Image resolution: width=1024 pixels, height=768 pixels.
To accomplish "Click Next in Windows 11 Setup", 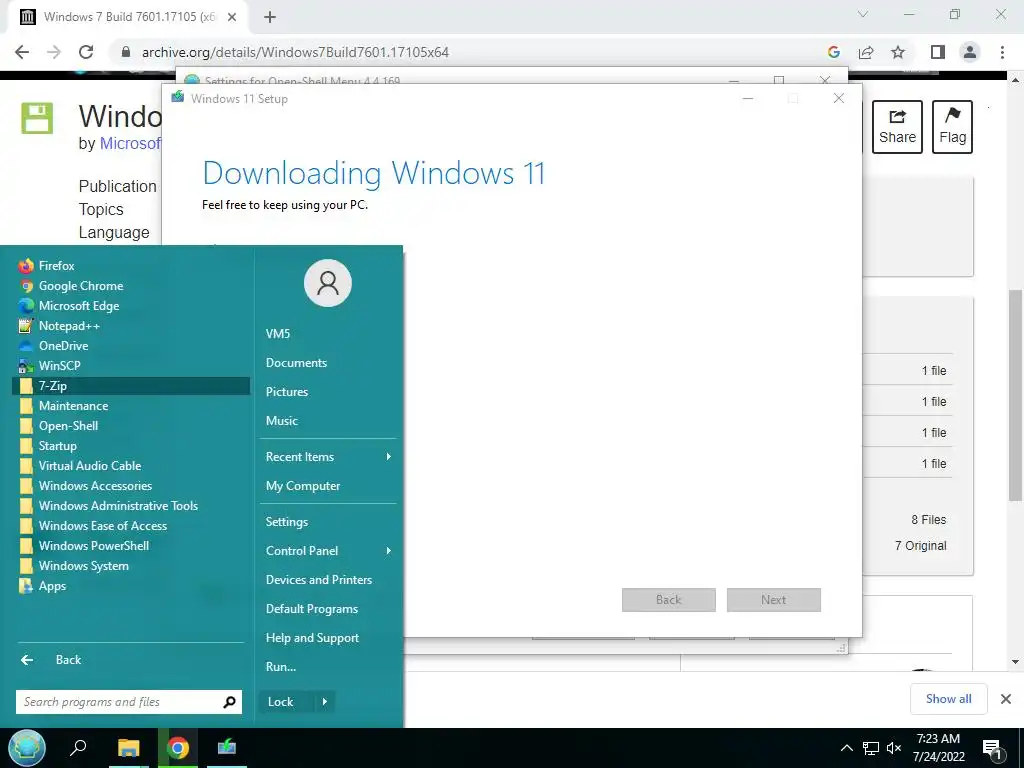I will click(x=774, y=600).
